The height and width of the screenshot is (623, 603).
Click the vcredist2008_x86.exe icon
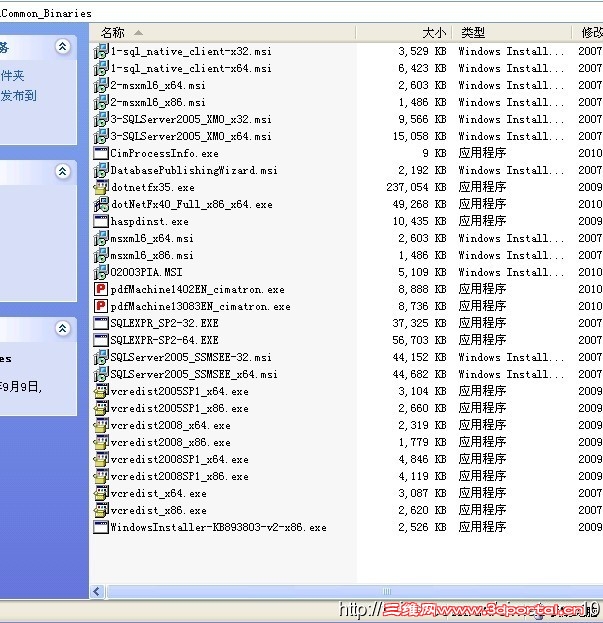coord(101,442)
